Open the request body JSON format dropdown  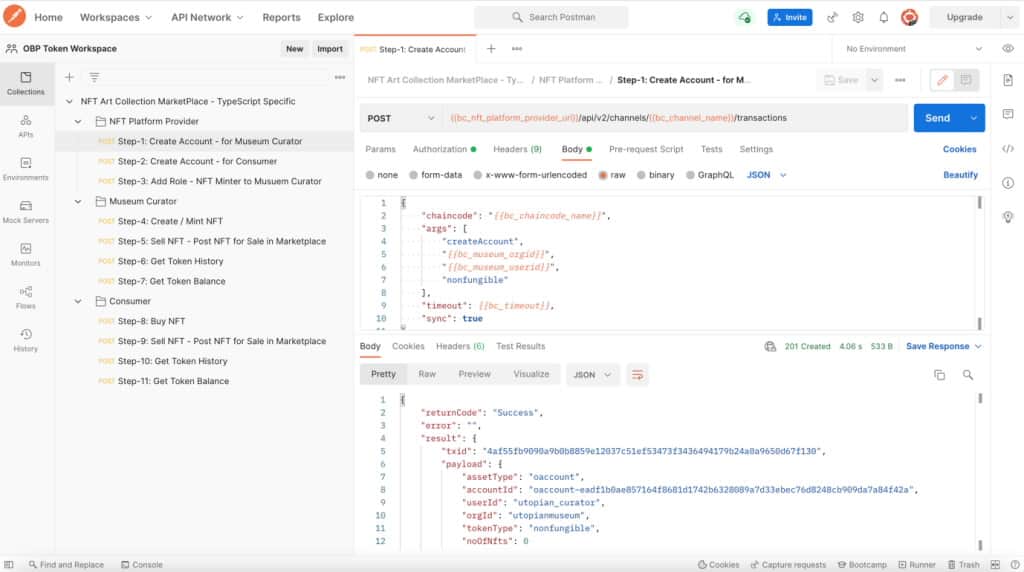point(767,175)
